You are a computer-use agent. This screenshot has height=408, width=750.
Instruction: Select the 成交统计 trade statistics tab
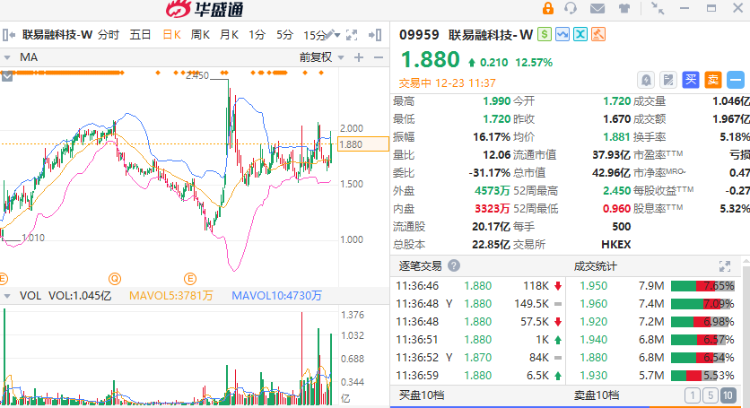click(x=595, y=266)
